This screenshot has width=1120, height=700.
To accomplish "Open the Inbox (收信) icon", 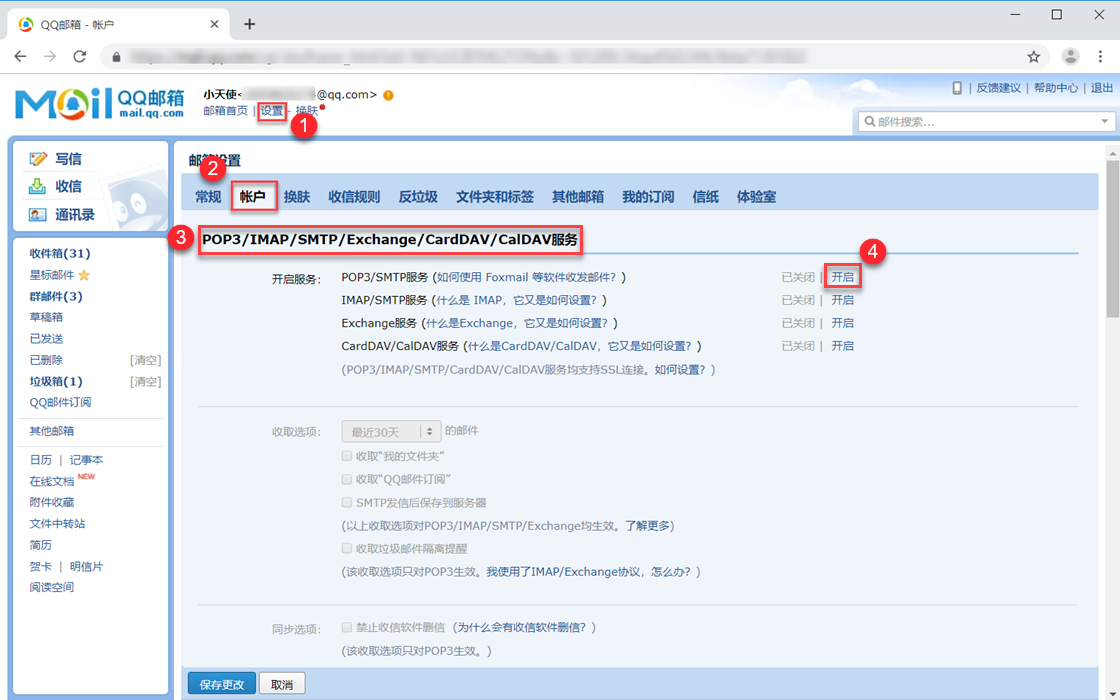I will pos(37,186).
